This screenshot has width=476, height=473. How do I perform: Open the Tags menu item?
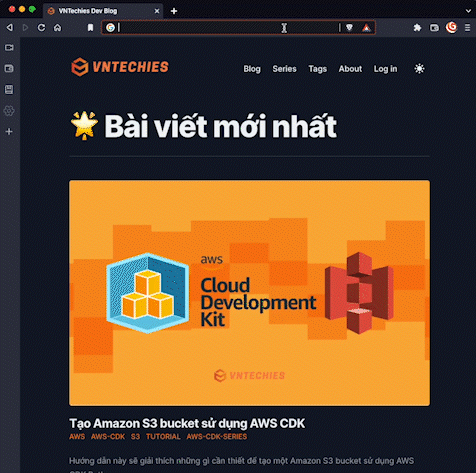[x=317, y=69]
